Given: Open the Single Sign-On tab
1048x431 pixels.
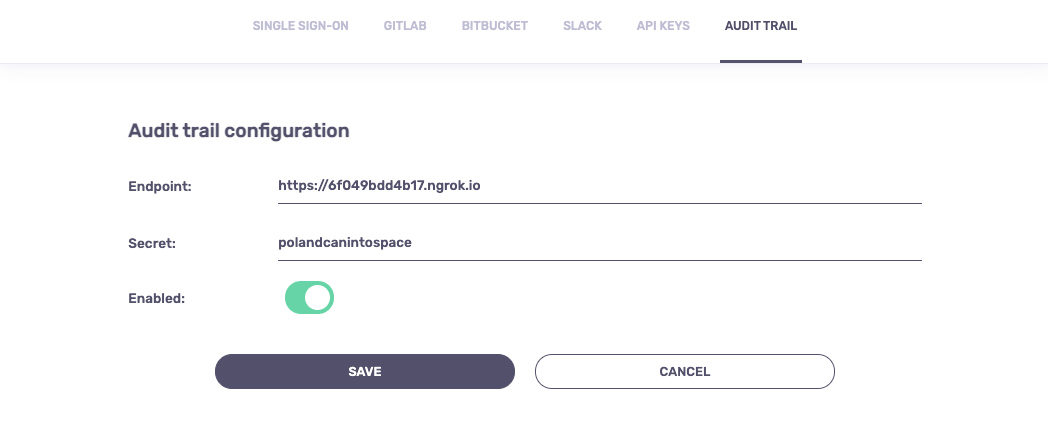Looking at the screenshot, I should pos(300,26).
